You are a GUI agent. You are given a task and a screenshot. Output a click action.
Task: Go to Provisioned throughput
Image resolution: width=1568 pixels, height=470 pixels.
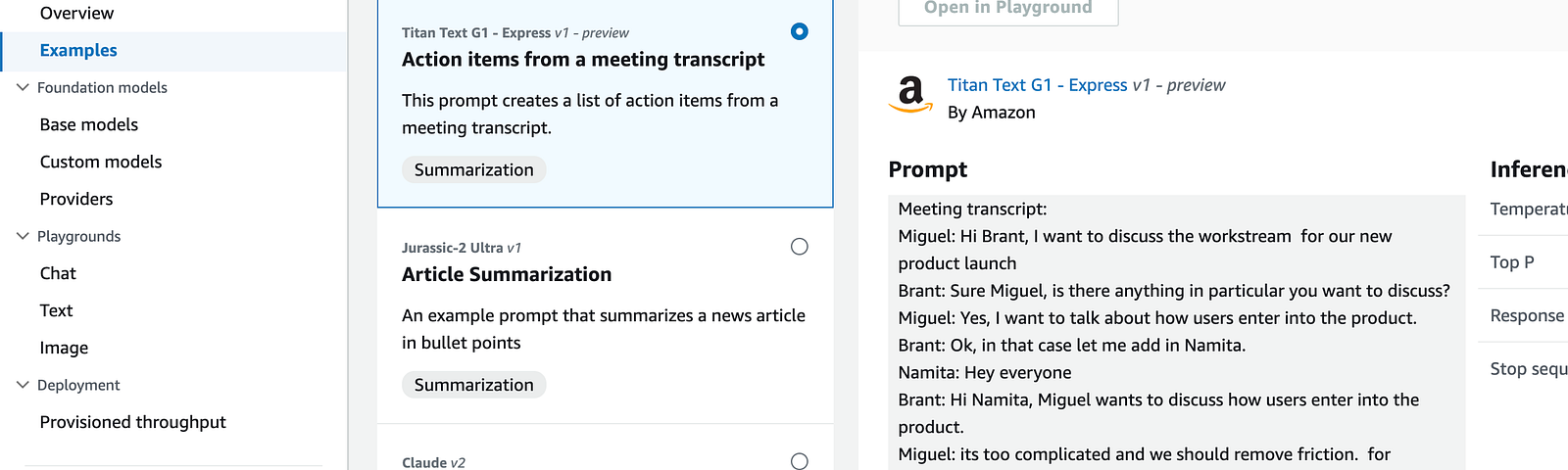tap(133, 422)
